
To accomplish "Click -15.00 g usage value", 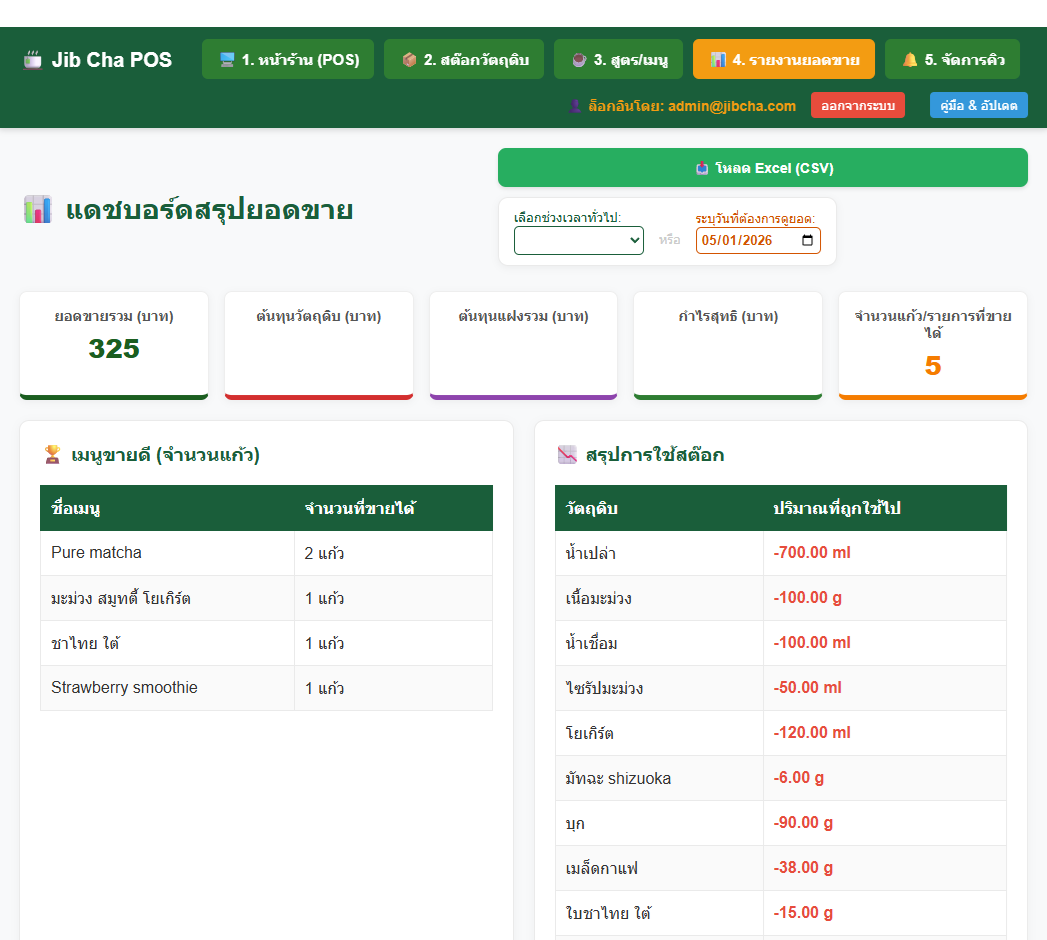I will click(x=803, y=913).
